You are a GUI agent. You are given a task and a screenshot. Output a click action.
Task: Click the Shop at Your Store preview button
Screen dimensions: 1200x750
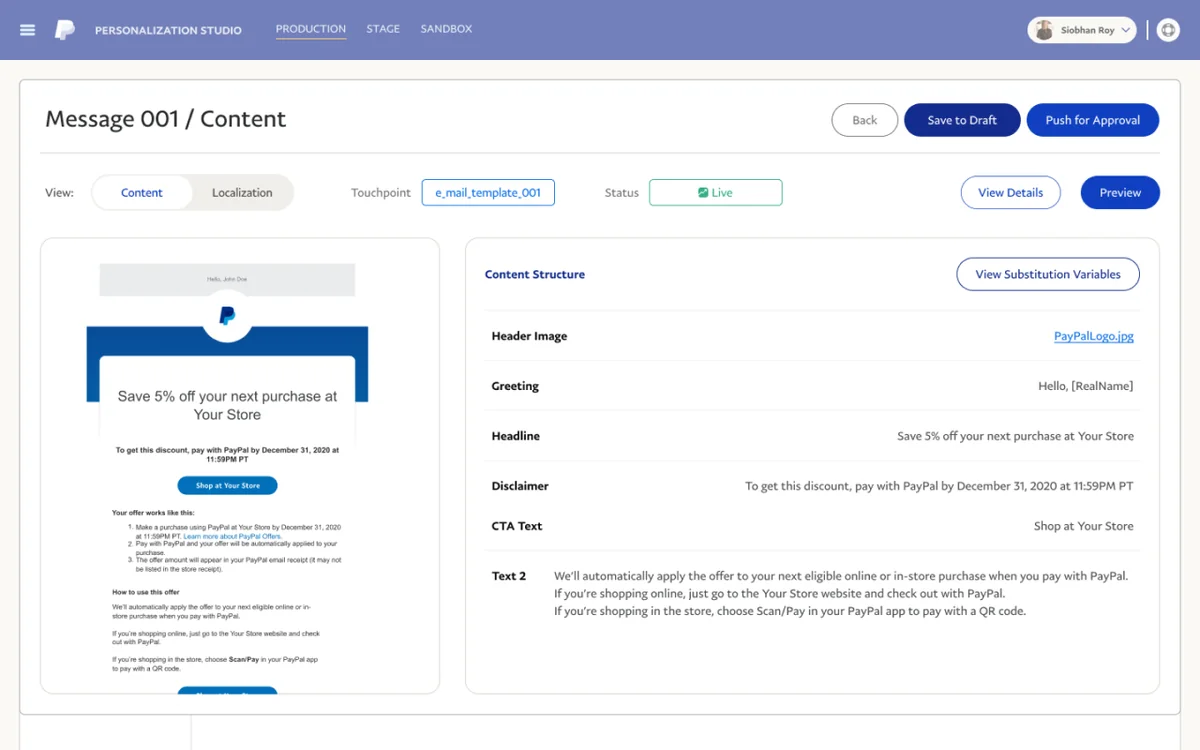pyautogui.click(x=228, y=486)
